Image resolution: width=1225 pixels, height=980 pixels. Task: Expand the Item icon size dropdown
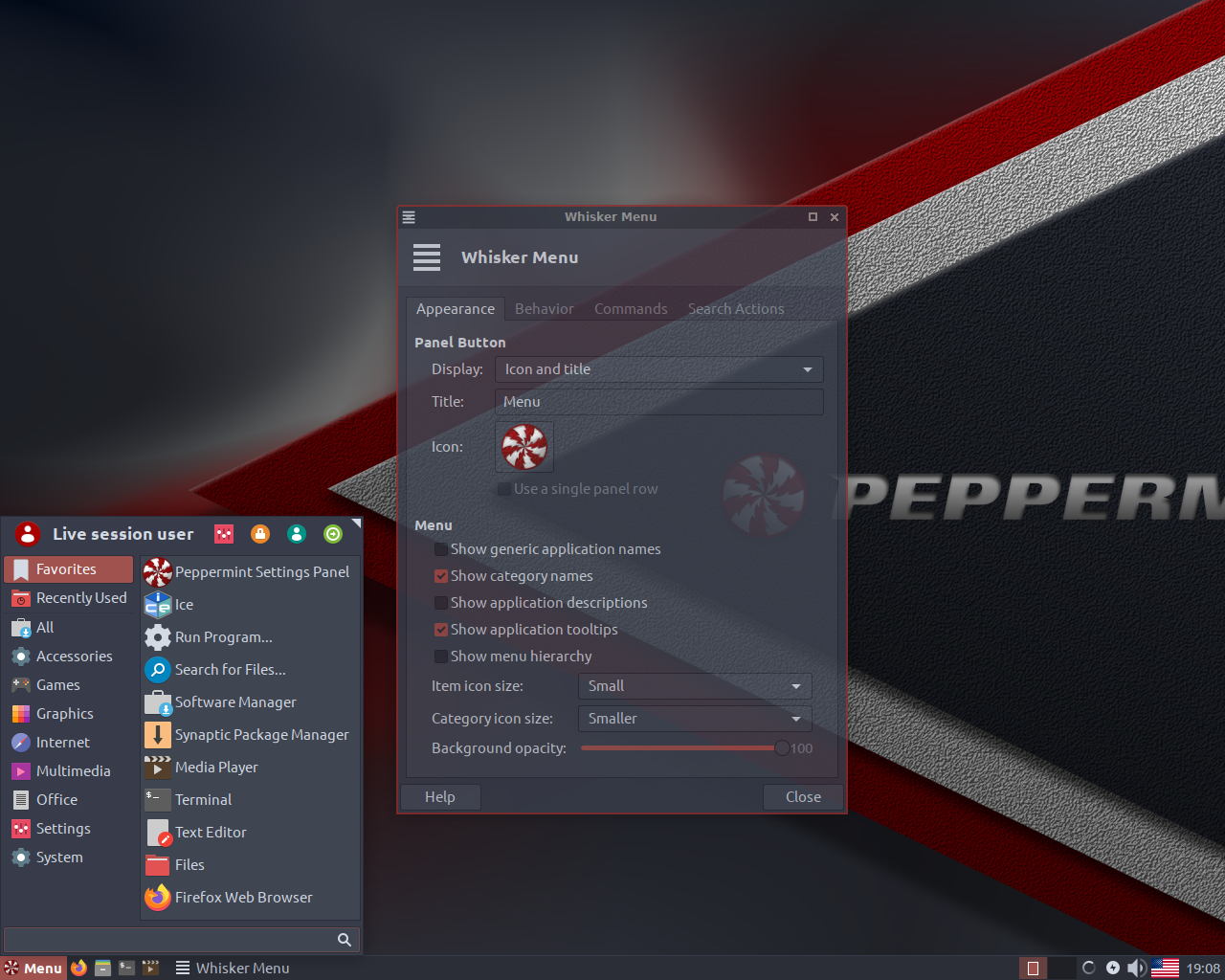pyautogui.click(x=695, y=686)
